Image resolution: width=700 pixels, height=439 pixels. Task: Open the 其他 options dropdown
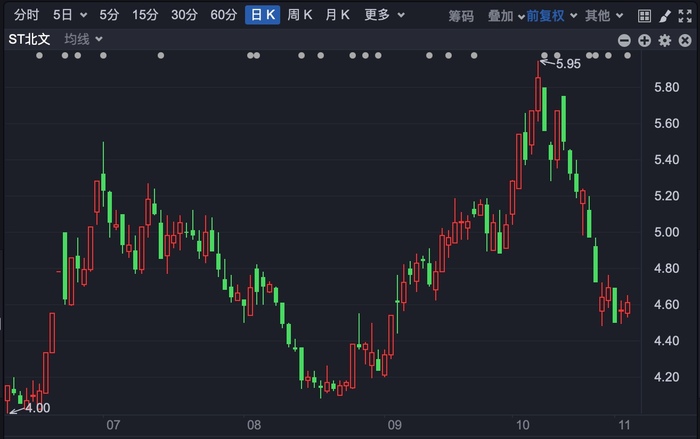pyautogui.click(x=604, y=16)
